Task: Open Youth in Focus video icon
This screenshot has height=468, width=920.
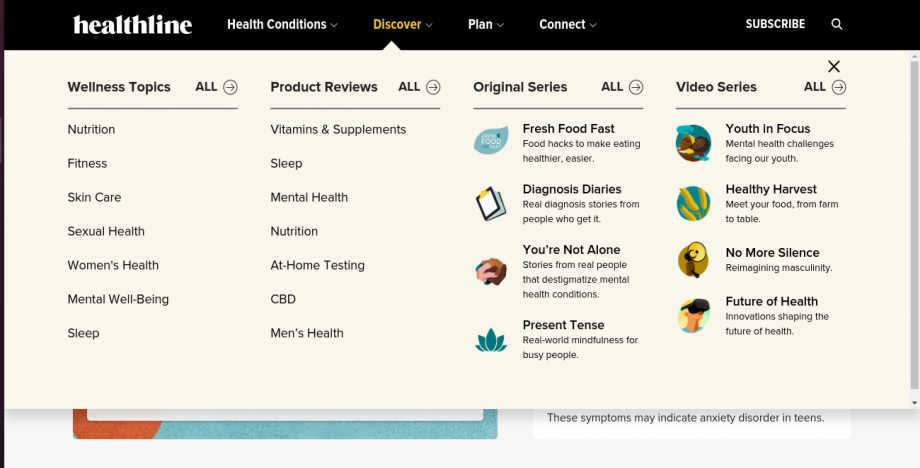Action: point(693,143)
